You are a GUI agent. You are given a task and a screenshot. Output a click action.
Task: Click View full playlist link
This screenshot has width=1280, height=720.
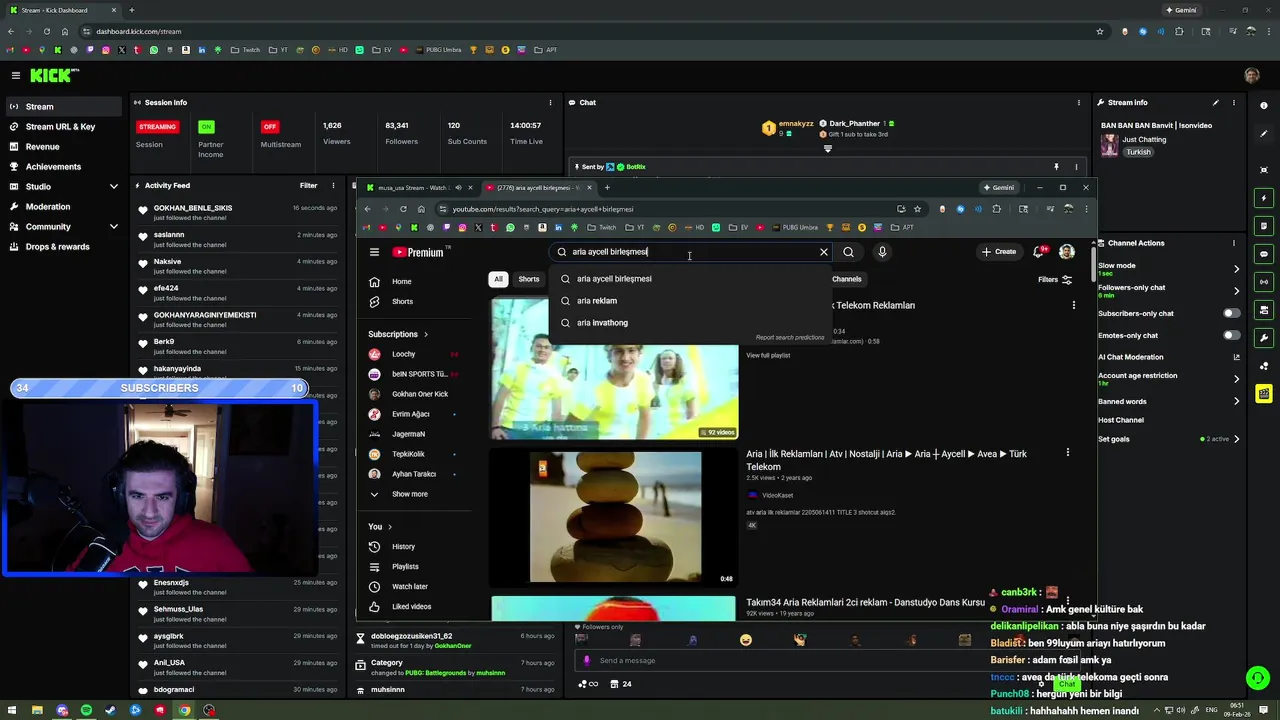point(768,356)
